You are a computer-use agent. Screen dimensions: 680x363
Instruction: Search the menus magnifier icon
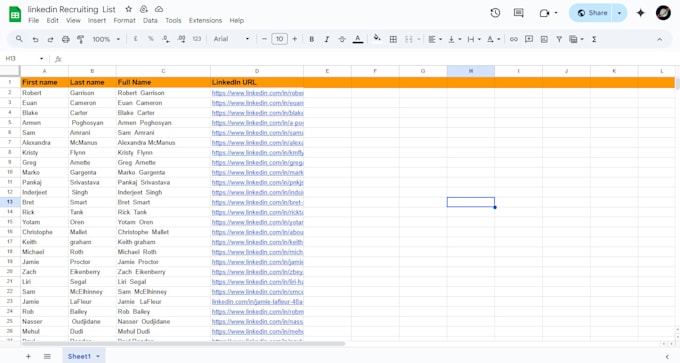(x=19, y=39)
